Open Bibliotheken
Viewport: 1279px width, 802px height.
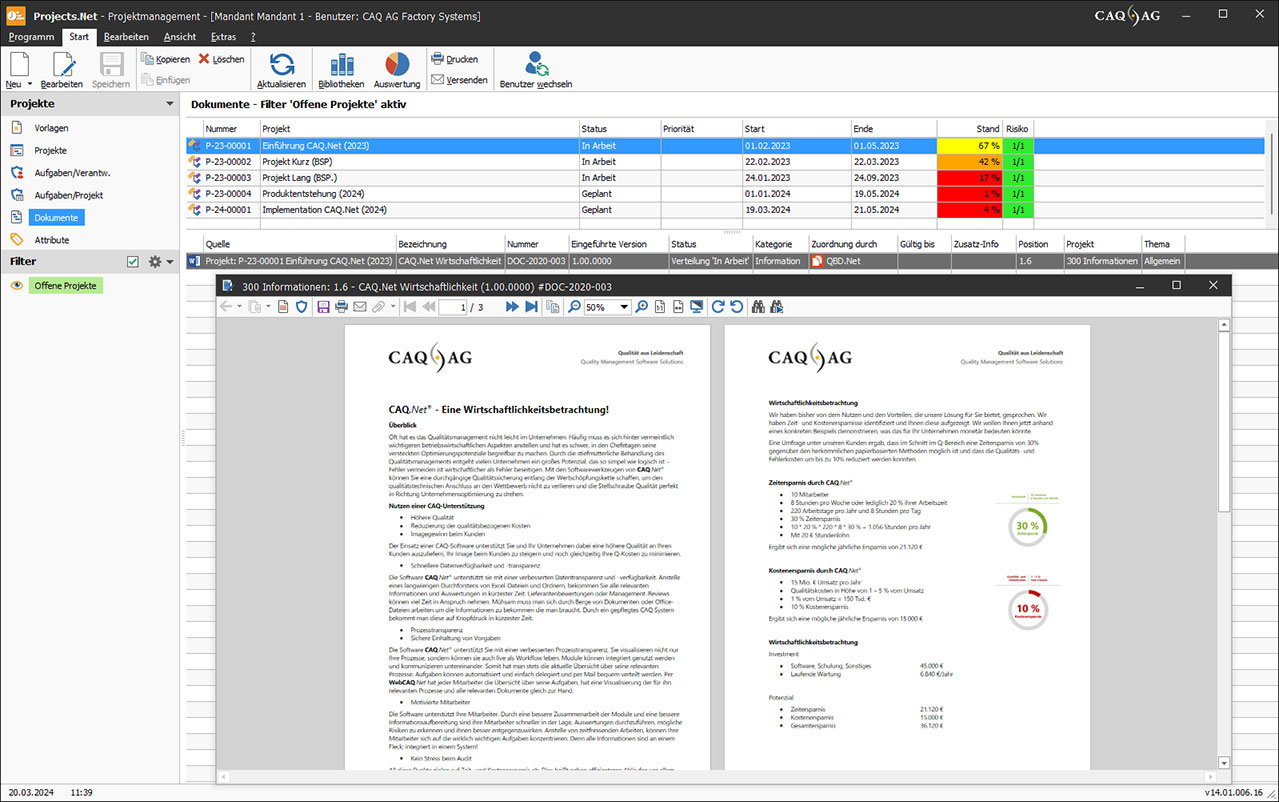click(x=341, y=70)
